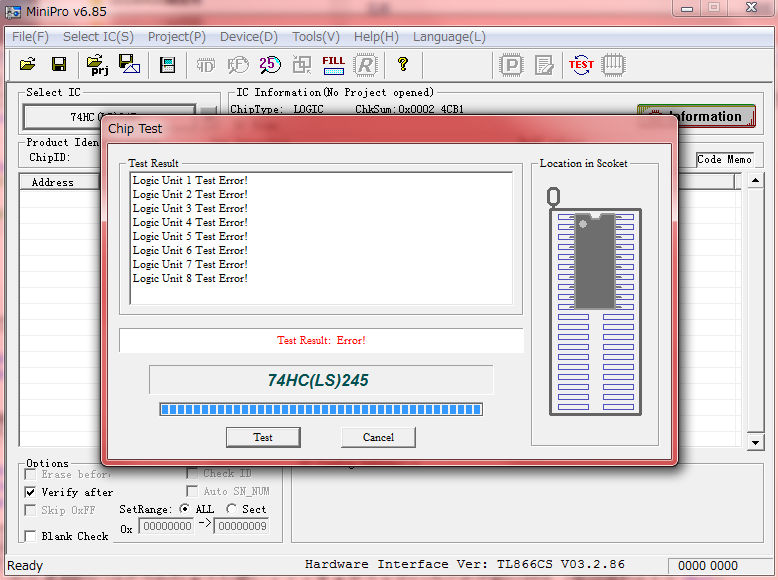The width and height of the screenshot is (778, 580).
Task: Select 'Logic Unit 5 Test Error!' line
Action: (190, 236)
